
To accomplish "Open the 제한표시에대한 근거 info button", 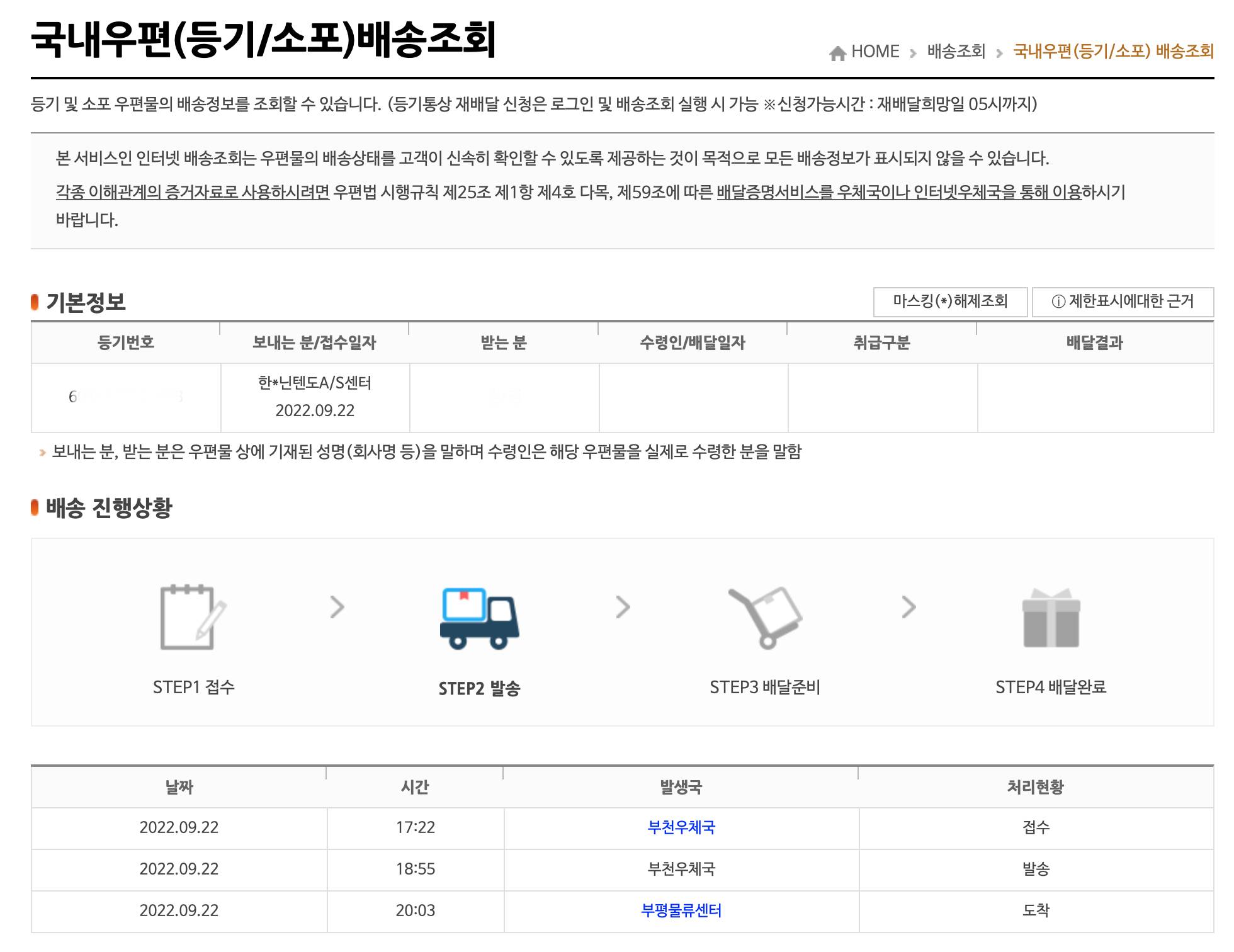I will (x=1123, y=302).
